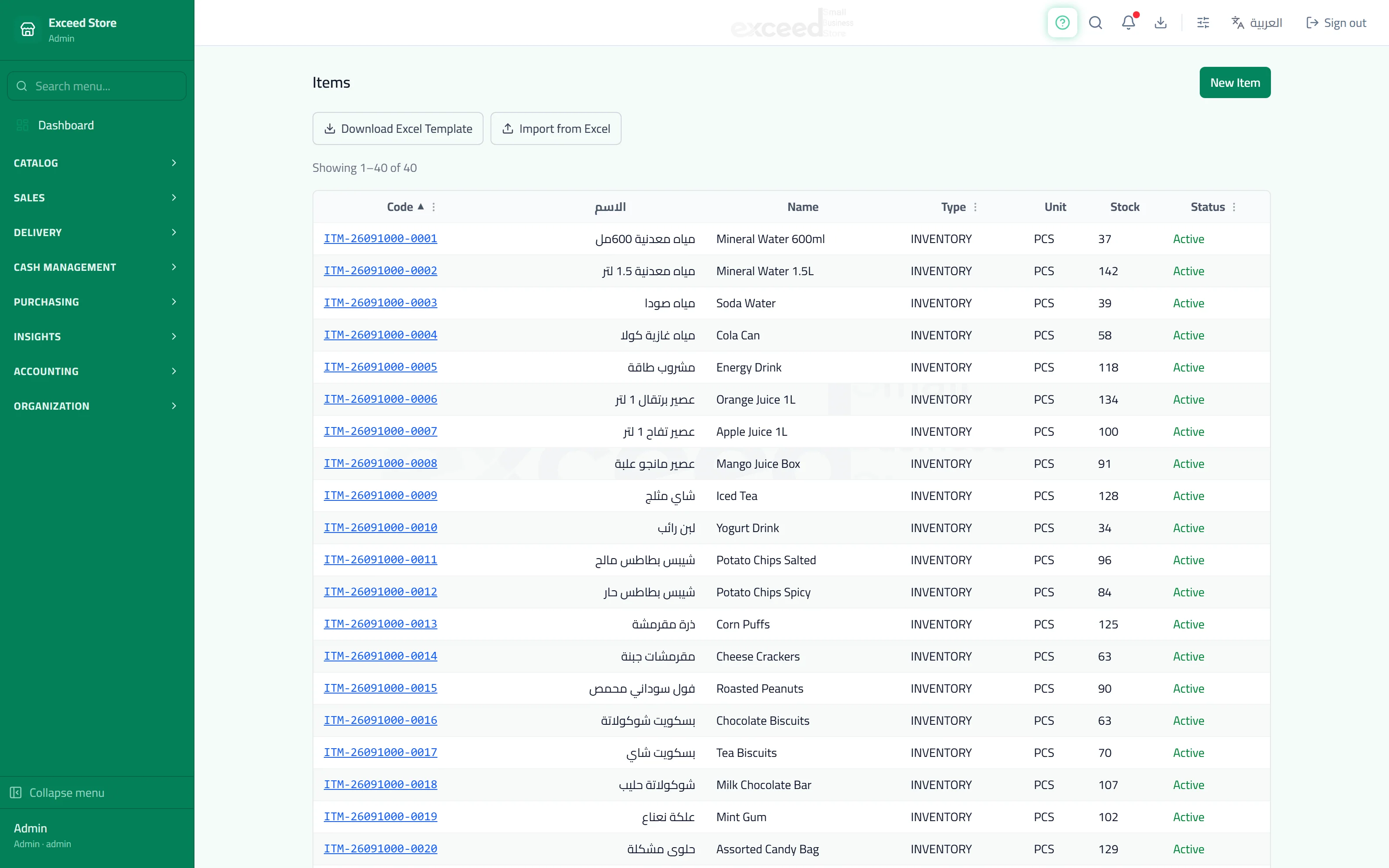Click the download tray icon in header

tap(1161, 23)
